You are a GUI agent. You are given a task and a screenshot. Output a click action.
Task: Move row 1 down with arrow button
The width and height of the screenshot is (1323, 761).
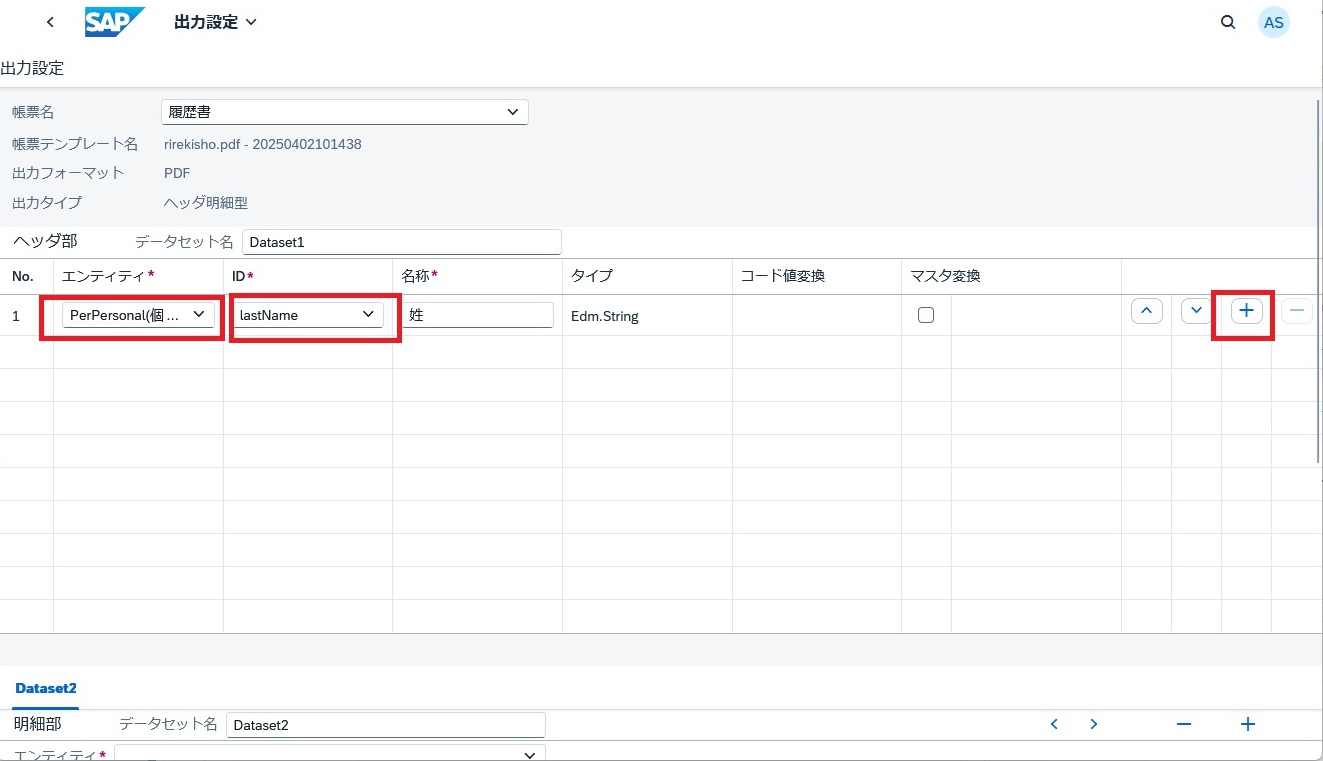click(1196, 311)
